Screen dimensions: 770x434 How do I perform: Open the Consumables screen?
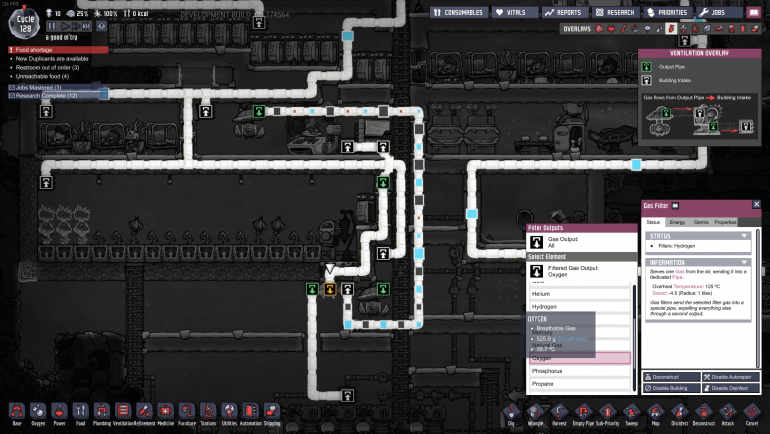pos(459,12)
